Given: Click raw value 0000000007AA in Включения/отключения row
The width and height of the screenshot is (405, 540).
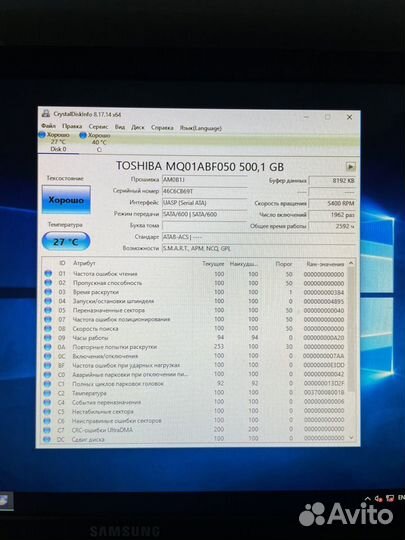Looking at the screenshot, I should 324,356.
